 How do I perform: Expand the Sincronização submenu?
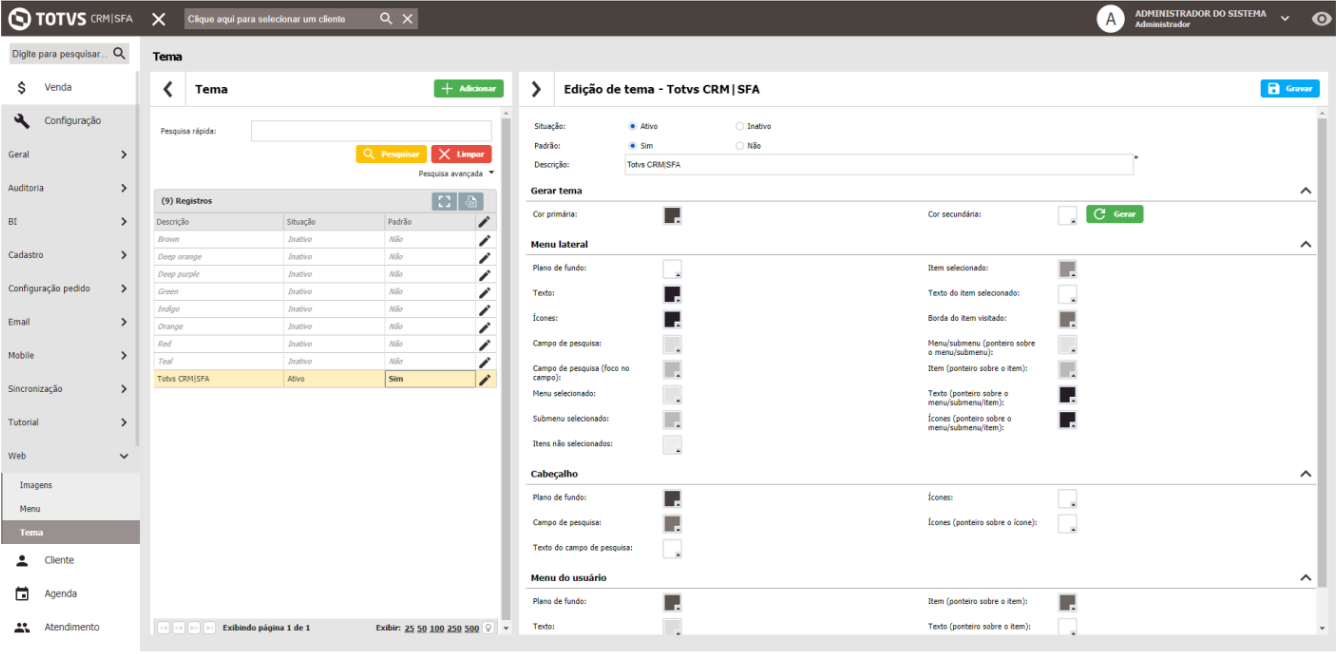[123, 389]
